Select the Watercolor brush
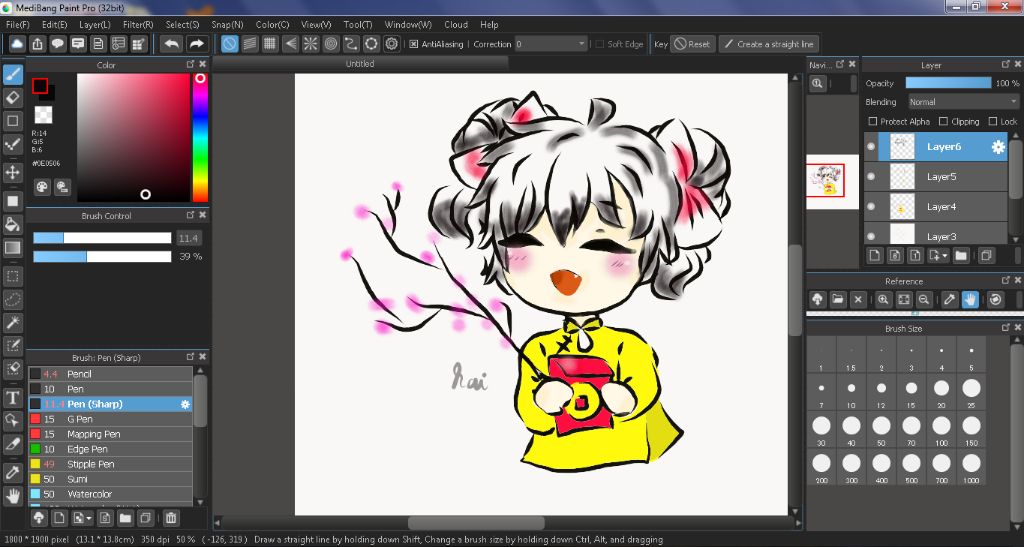The image size is (1024, 547). 110,494
